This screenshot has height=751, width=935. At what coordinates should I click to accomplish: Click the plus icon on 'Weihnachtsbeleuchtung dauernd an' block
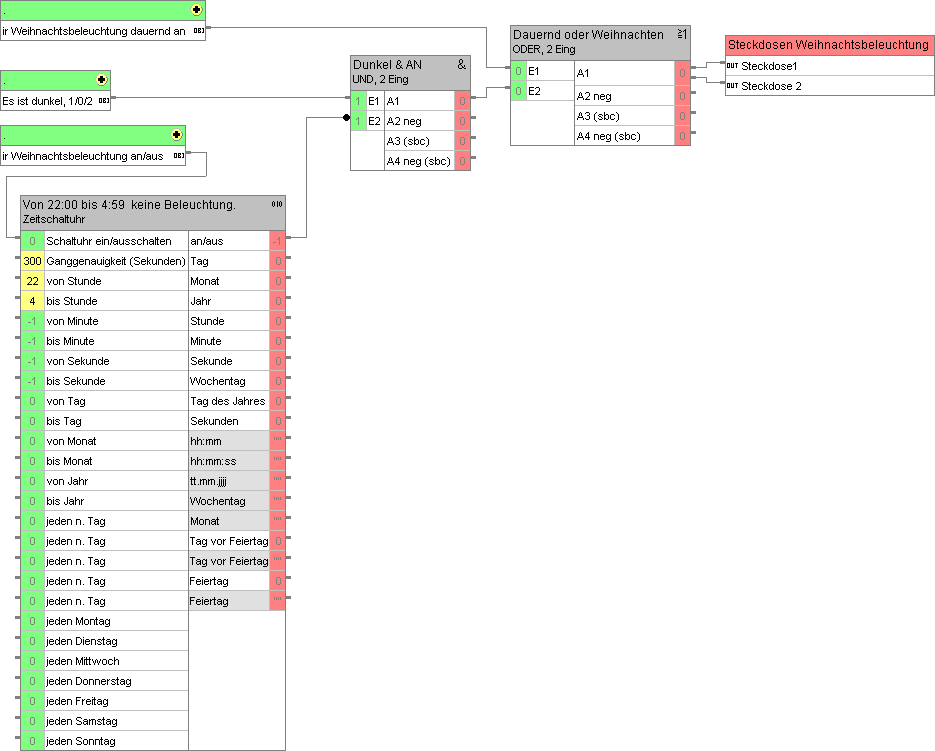click(196, 10)
